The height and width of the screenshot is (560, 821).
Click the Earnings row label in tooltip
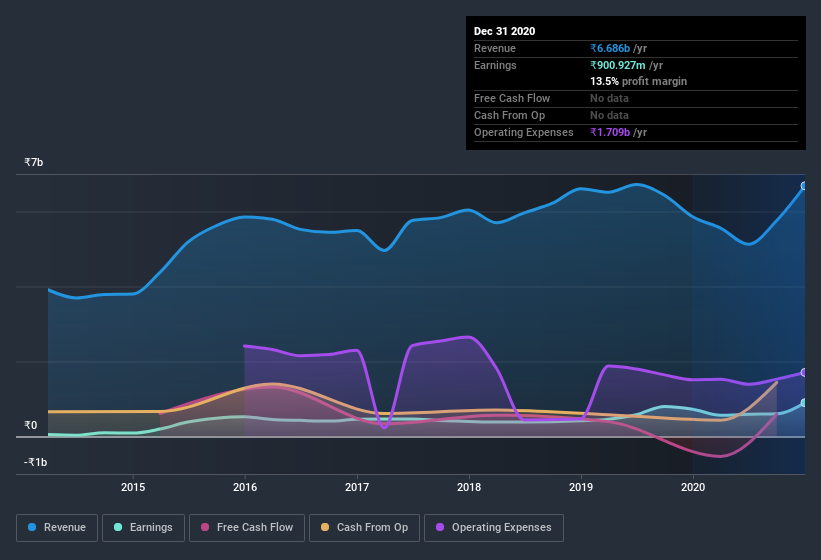(x=495, y=65)
